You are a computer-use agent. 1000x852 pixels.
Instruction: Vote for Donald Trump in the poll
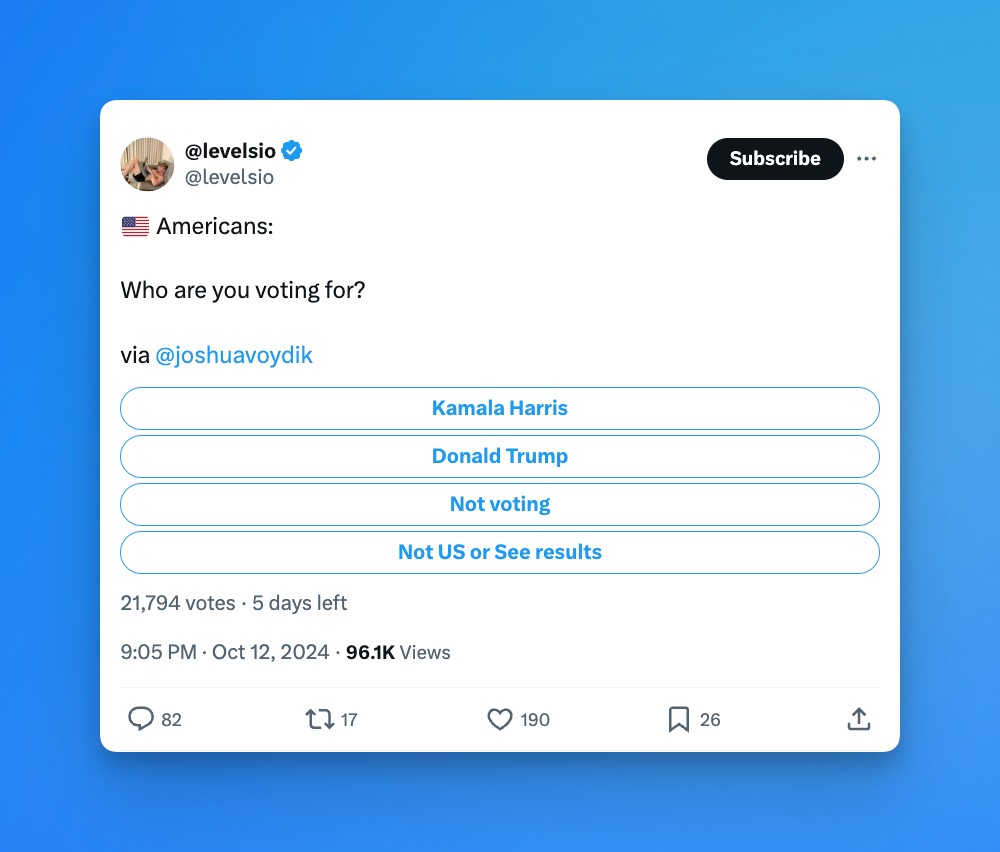[x=500, y=456]
